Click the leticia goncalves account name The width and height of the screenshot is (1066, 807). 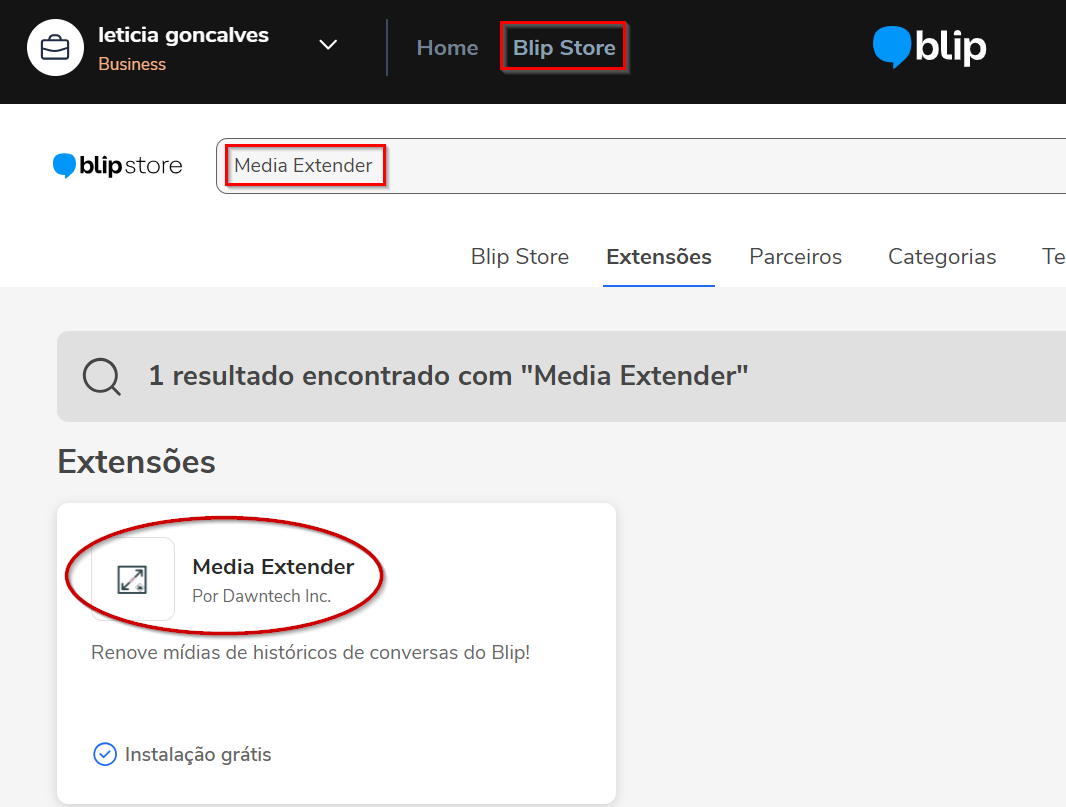click(183, 35)
